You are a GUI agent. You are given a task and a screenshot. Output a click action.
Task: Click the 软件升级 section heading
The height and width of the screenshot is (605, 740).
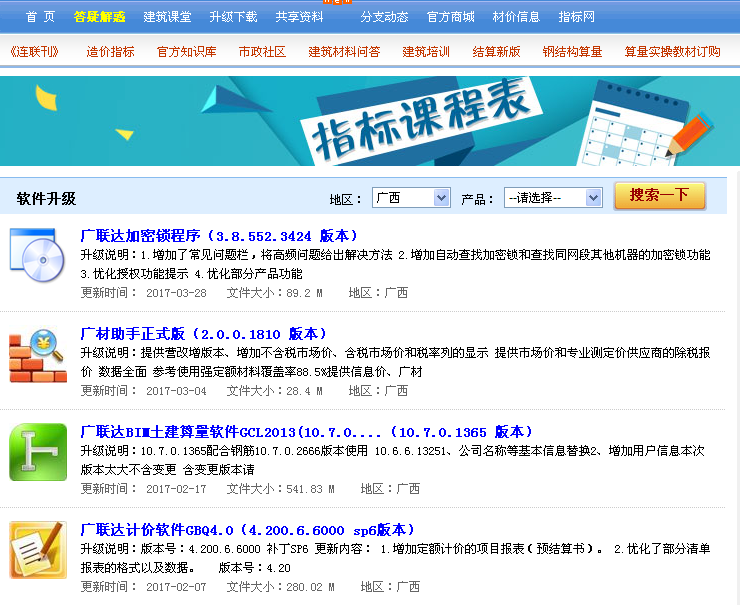46,198
